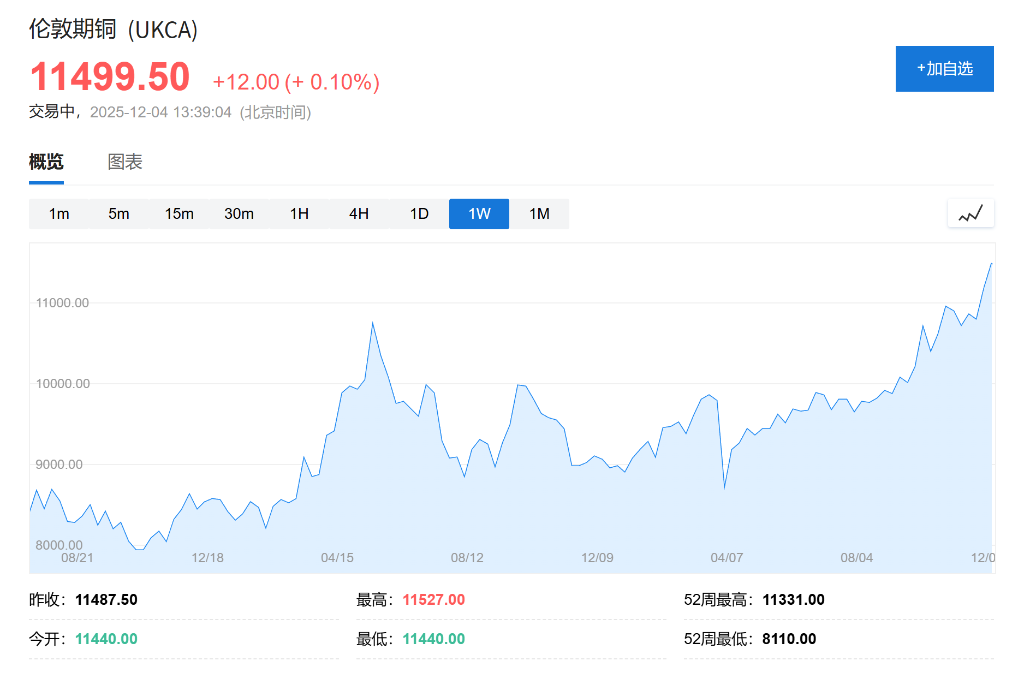Select the 15m timeframe

[x=179, y=213]
